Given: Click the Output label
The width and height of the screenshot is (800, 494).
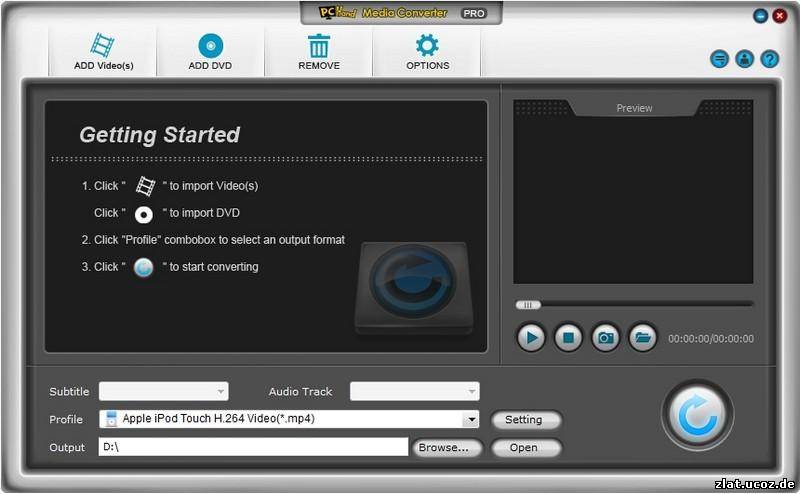Looking at the screenshot, I should 67,448.
